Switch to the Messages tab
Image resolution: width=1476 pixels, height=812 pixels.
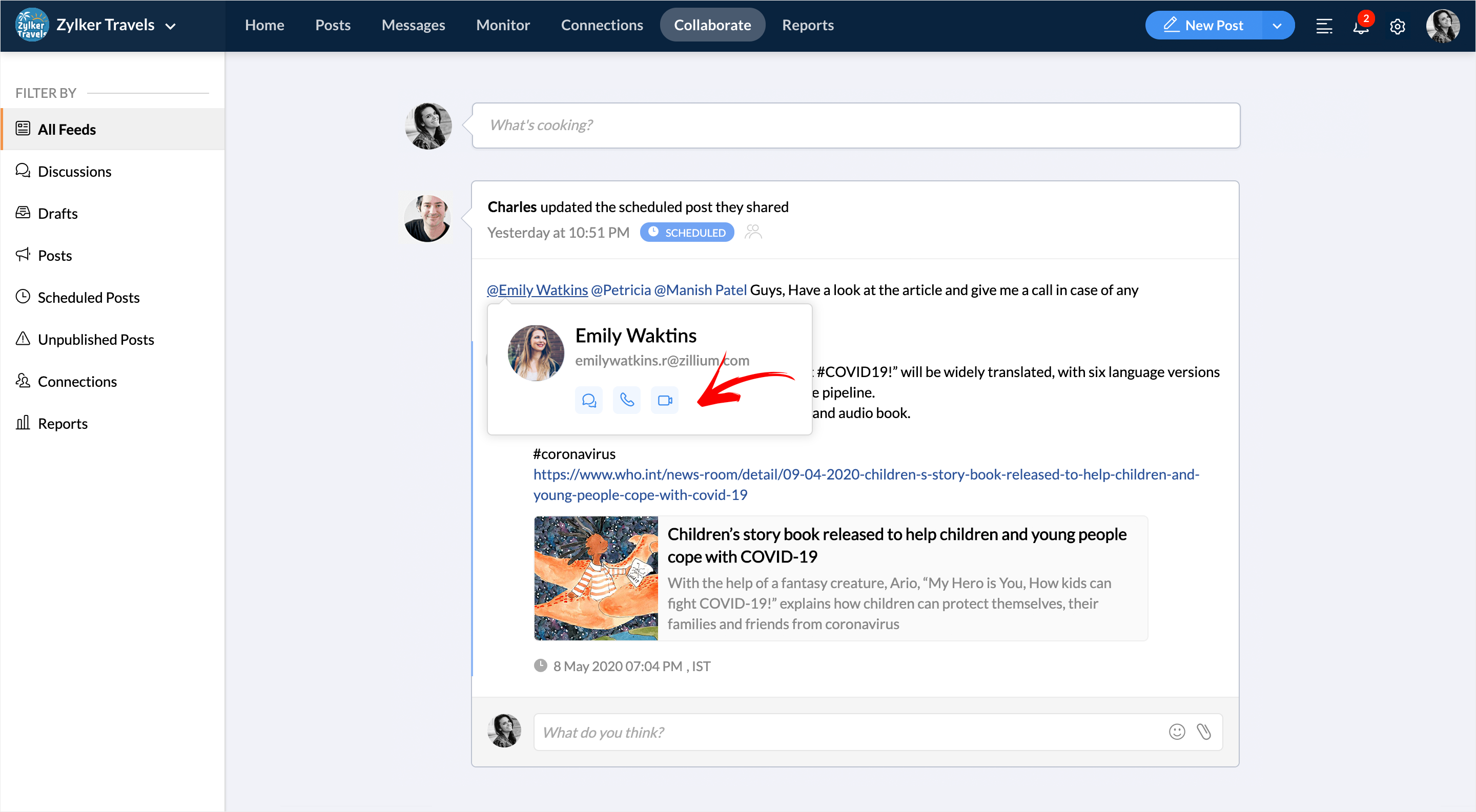tap(413, 25)
